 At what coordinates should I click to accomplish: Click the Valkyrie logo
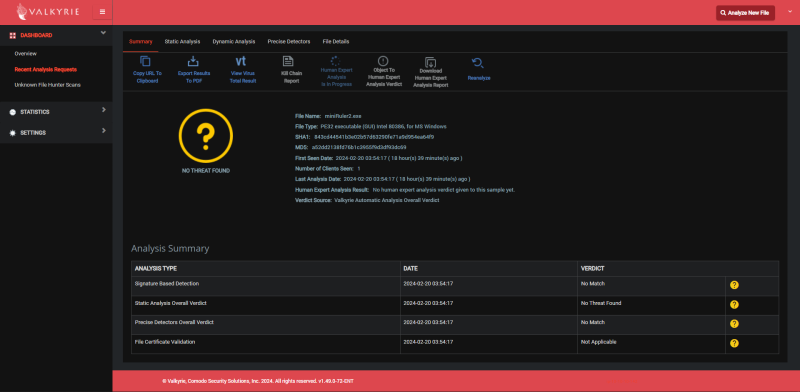pyautogui.click(x=47, y=11)
